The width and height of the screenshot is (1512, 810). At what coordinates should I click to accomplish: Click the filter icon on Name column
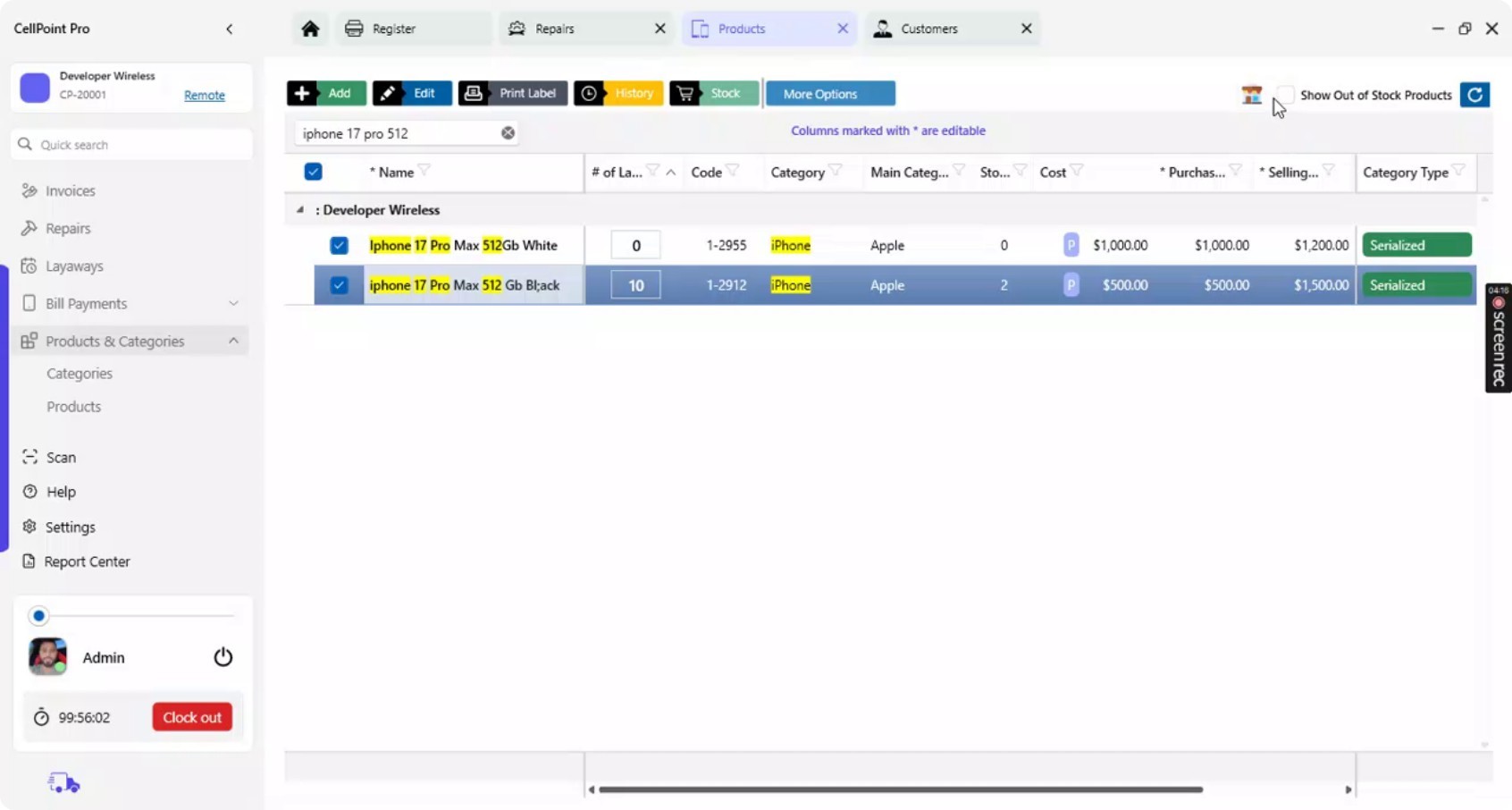click(x=424, y=170)
